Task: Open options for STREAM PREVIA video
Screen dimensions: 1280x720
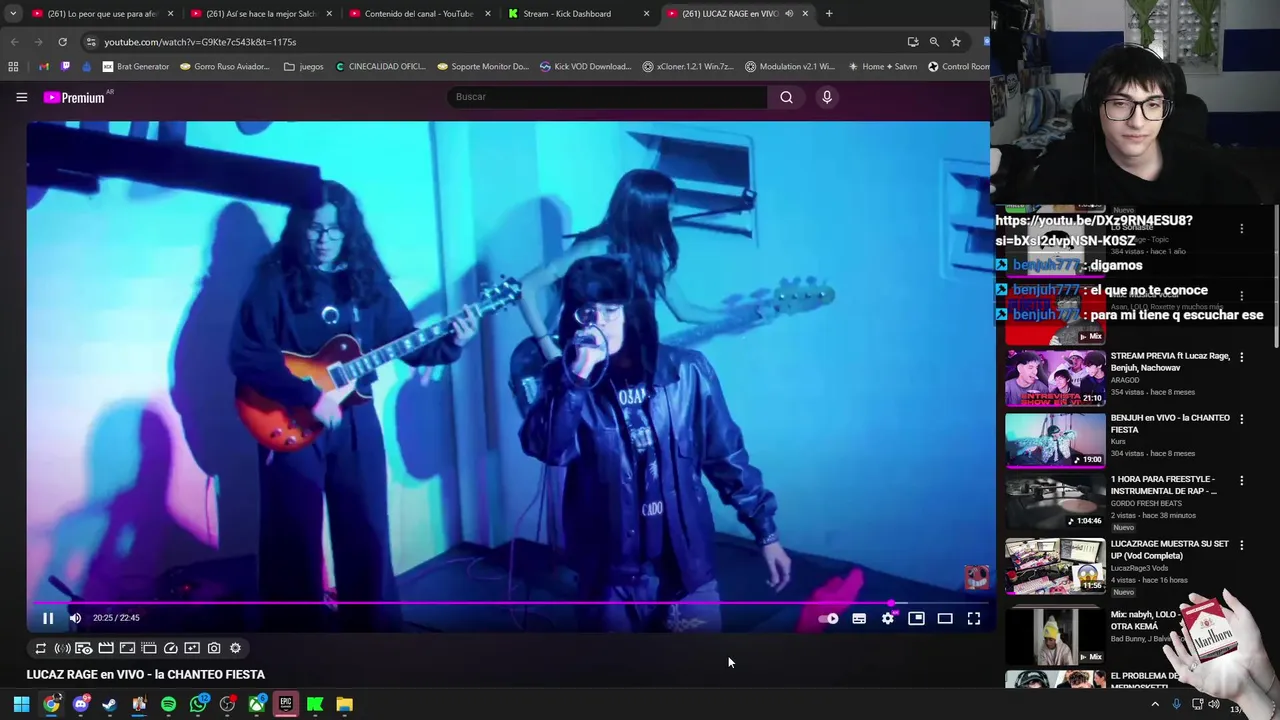Action: [1242, 357]
